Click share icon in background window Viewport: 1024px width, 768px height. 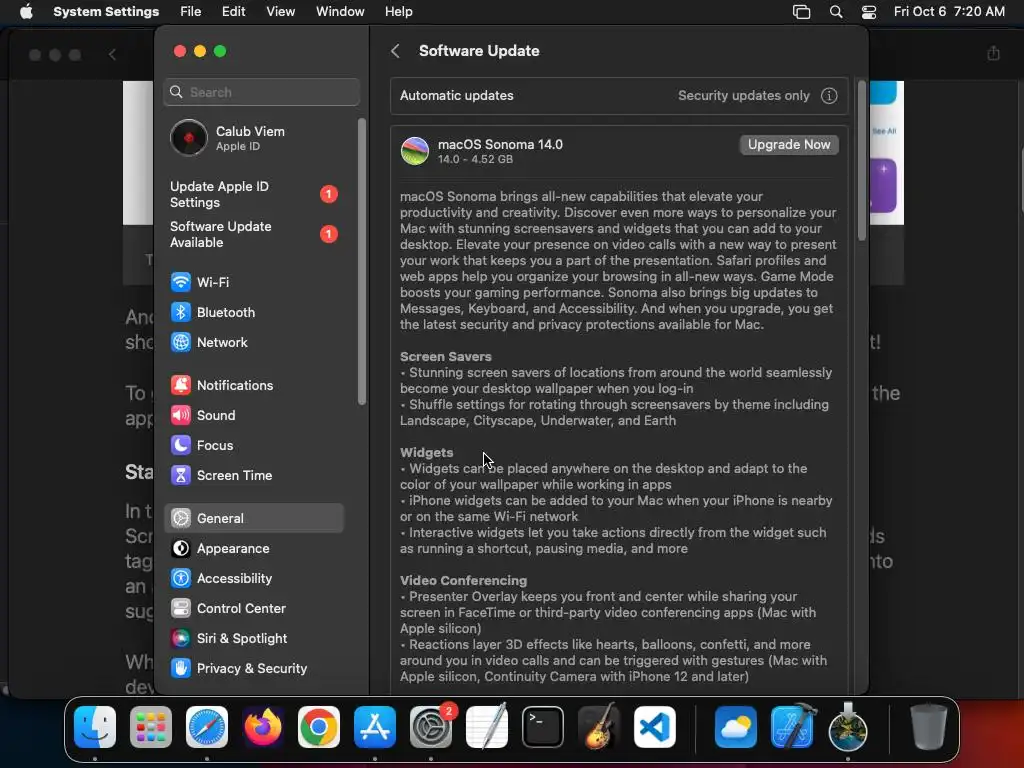tap(993, 53)
